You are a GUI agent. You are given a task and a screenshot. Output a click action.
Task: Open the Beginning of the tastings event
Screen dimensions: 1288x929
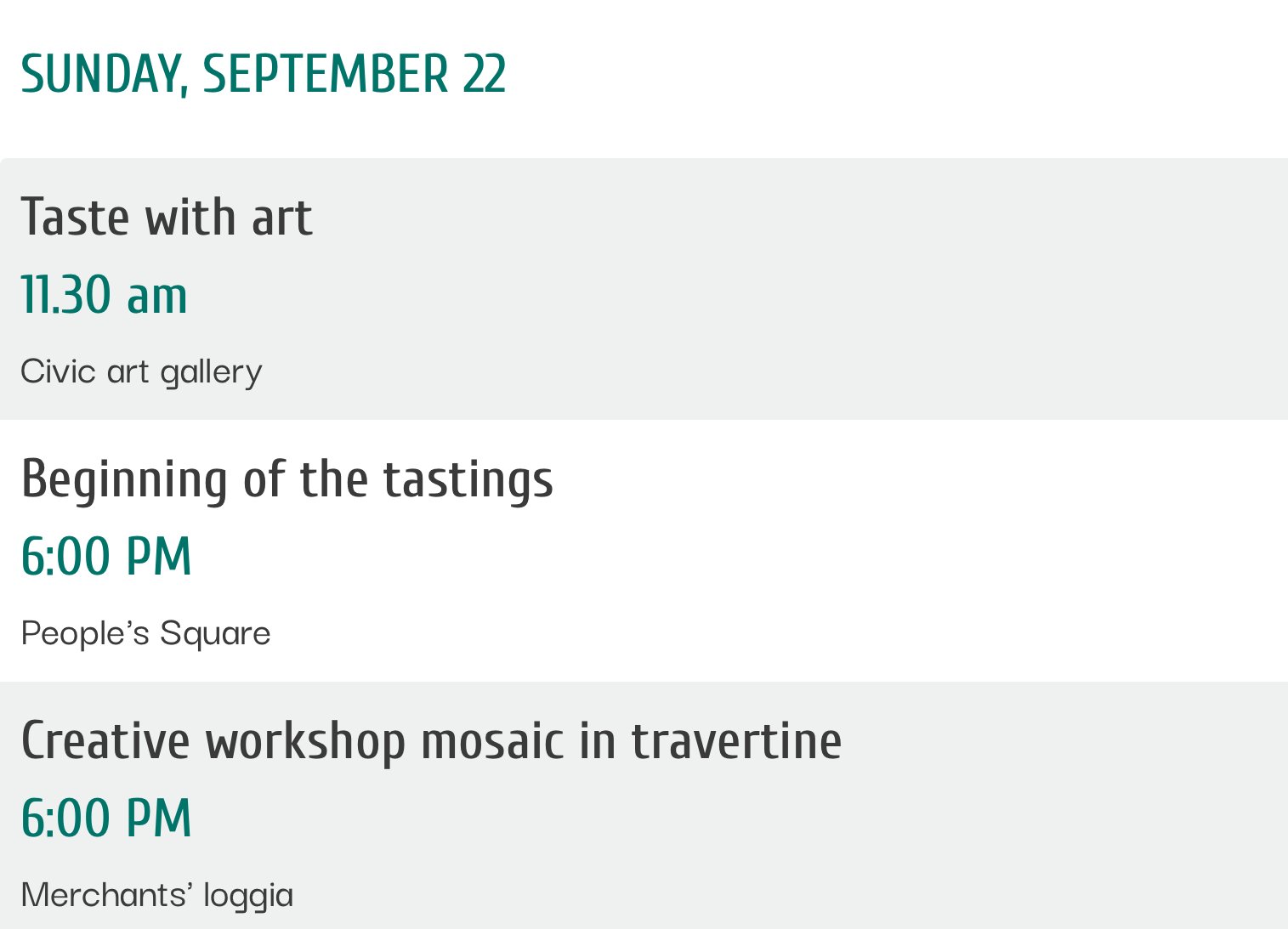pos(287,479)
